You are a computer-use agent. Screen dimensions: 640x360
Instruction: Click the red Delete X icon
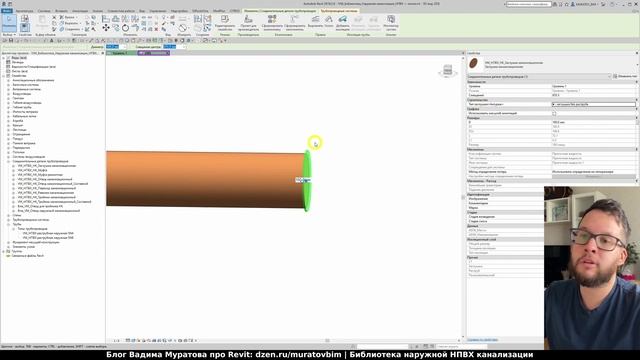pyautogui.click(x=156, y=29)
